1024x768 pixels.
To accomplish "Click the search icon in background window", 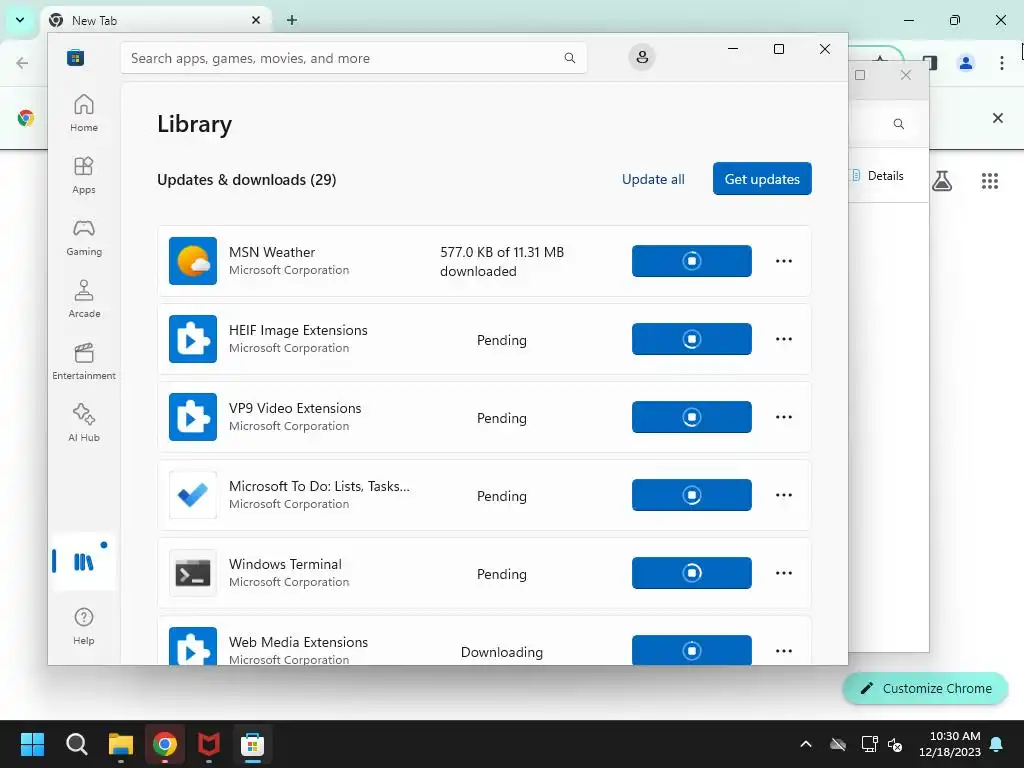I will pos(899,124).
